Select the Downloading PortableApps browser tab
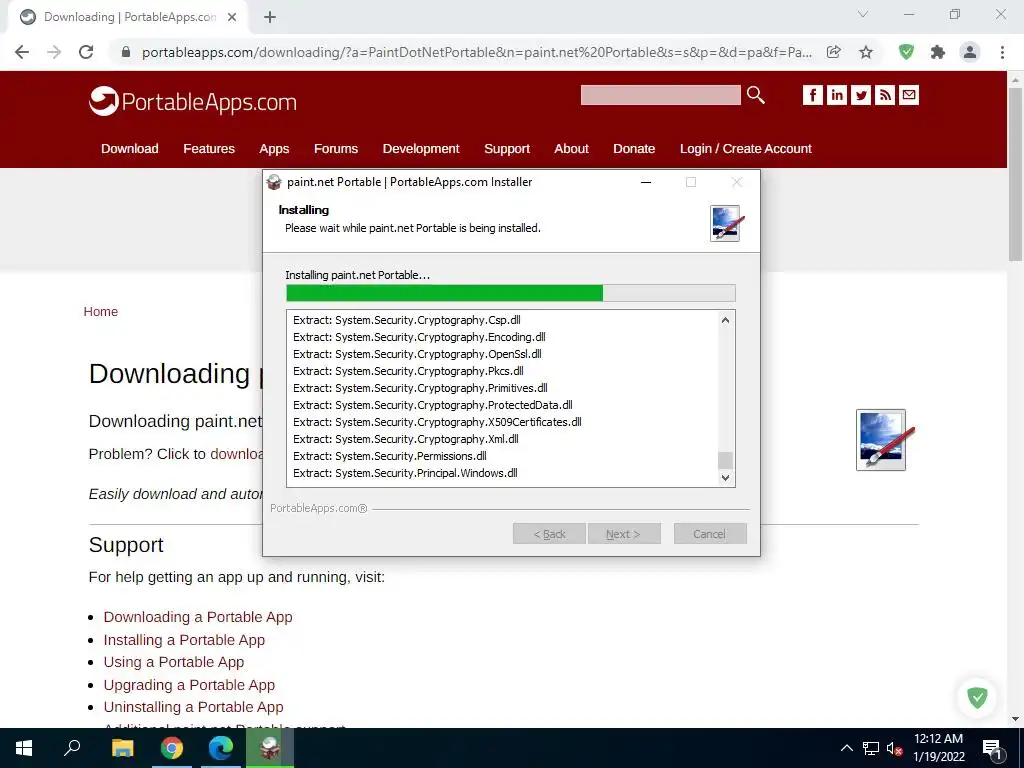 pos(127,17)
